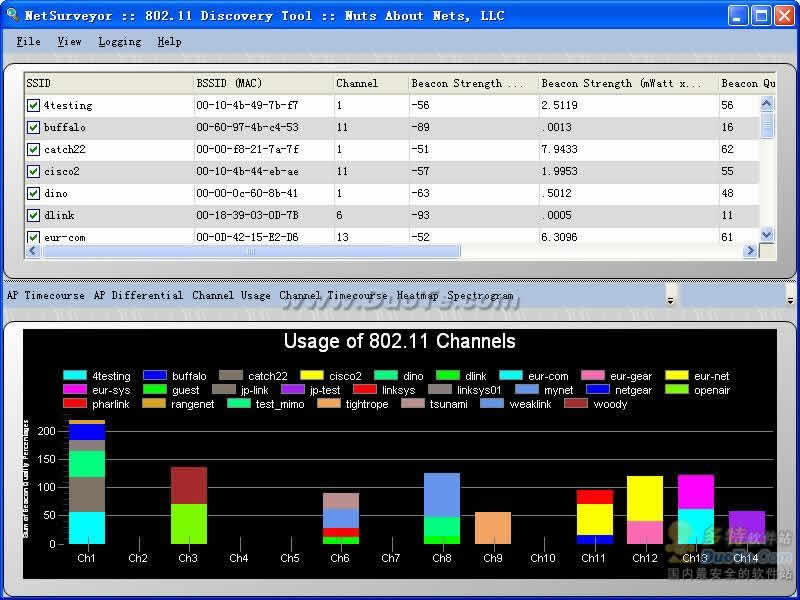800x600 pixels.
Task: Click the cisco2 legend color swatch
Action: click(312, 376)
